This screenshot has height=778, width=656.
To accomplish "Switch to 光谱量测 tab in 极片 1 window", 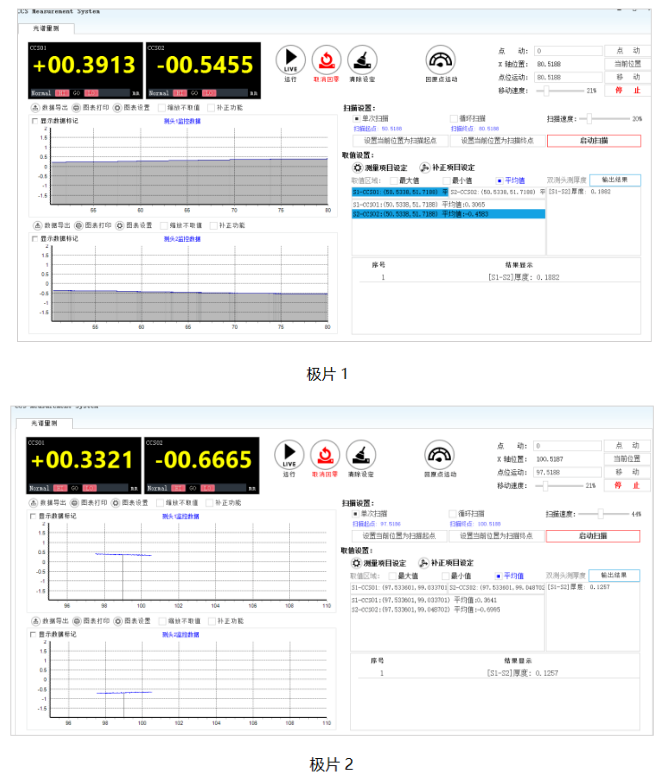I will click(x=47, y=28).
